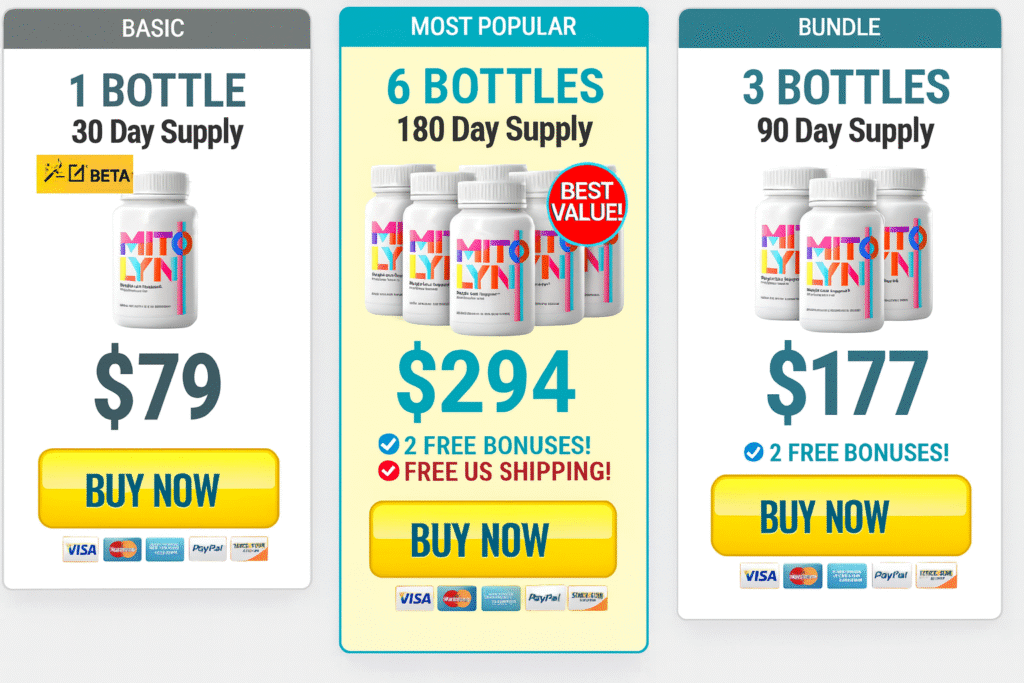Click the red BEST VALUE badge
The width and height of the screenshot is (1024, 683).
[x=586, y=203]
